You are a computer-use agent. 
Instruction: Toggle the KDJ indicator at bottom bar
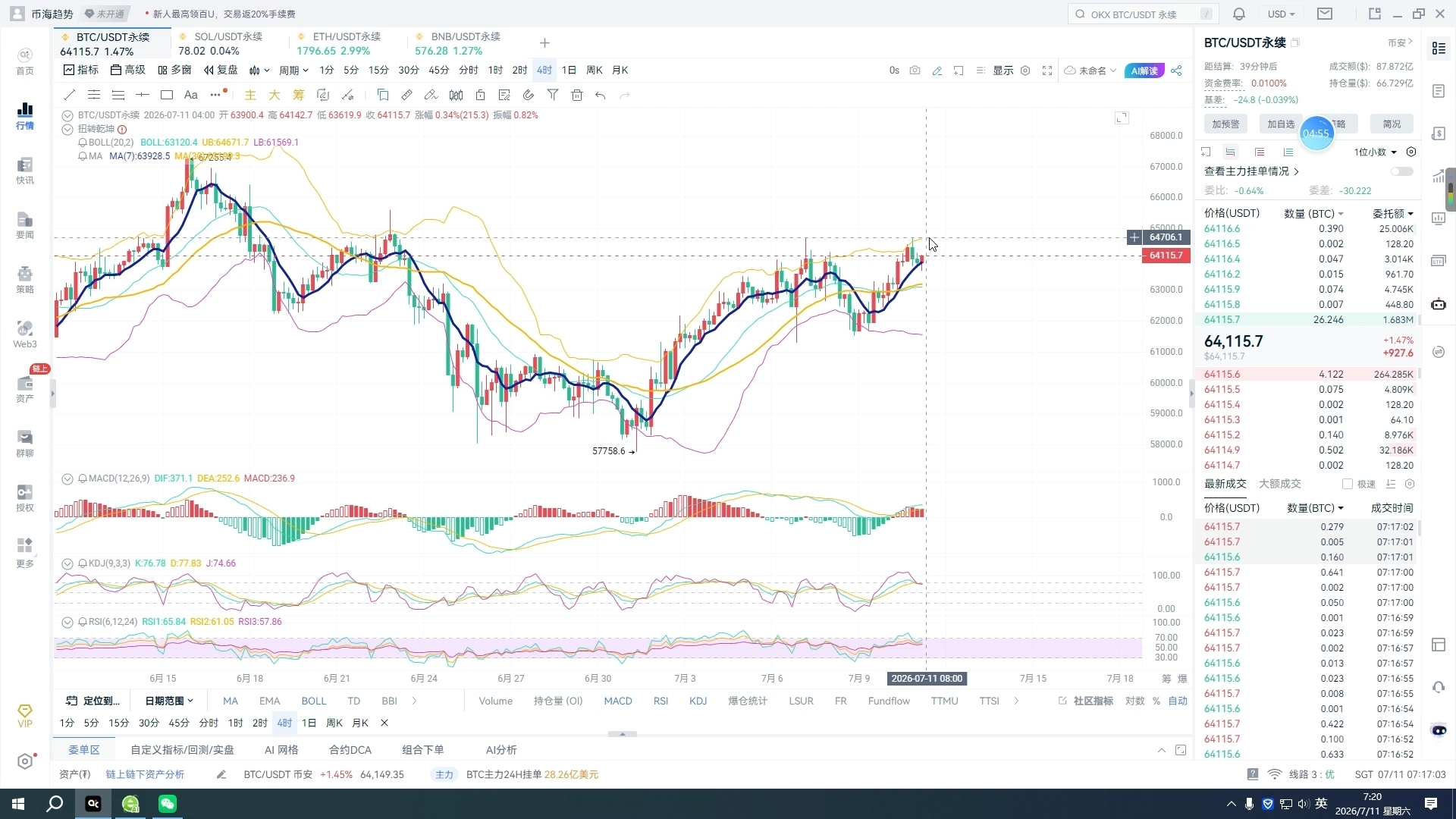(x=698, y=701)
